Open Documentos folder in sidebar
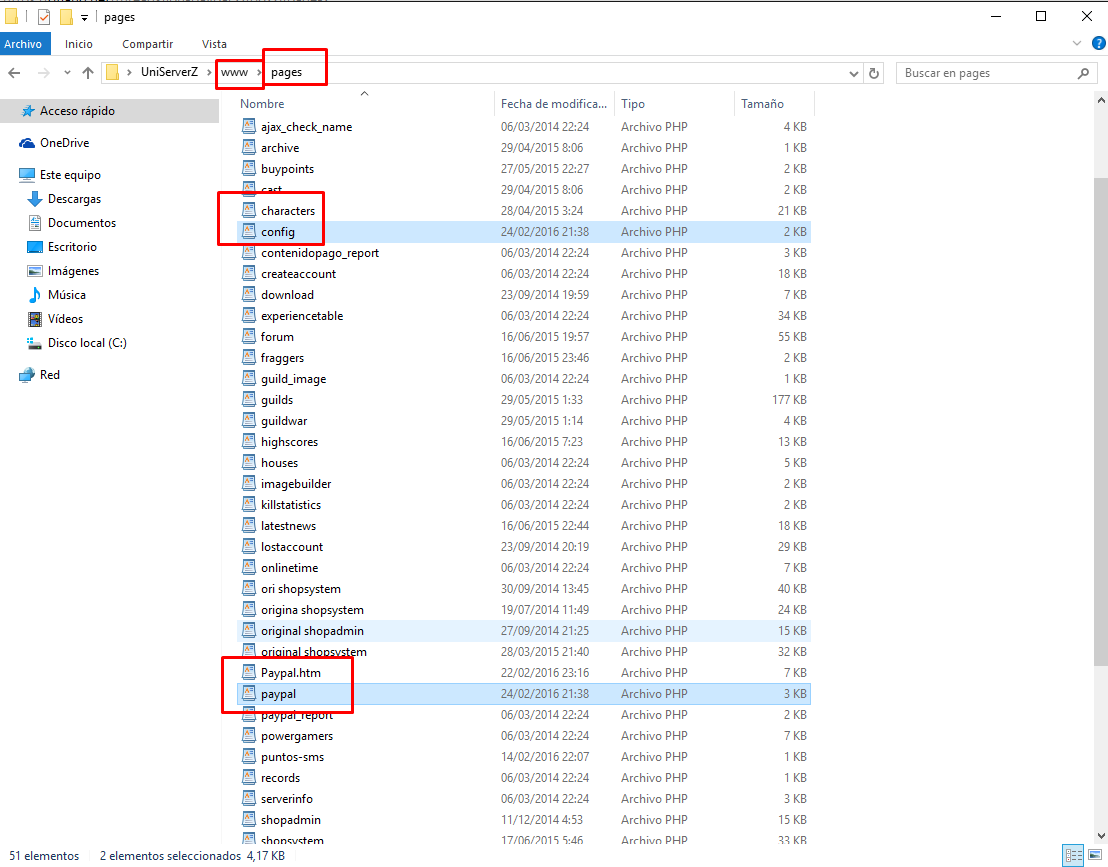 click(81, 223)
